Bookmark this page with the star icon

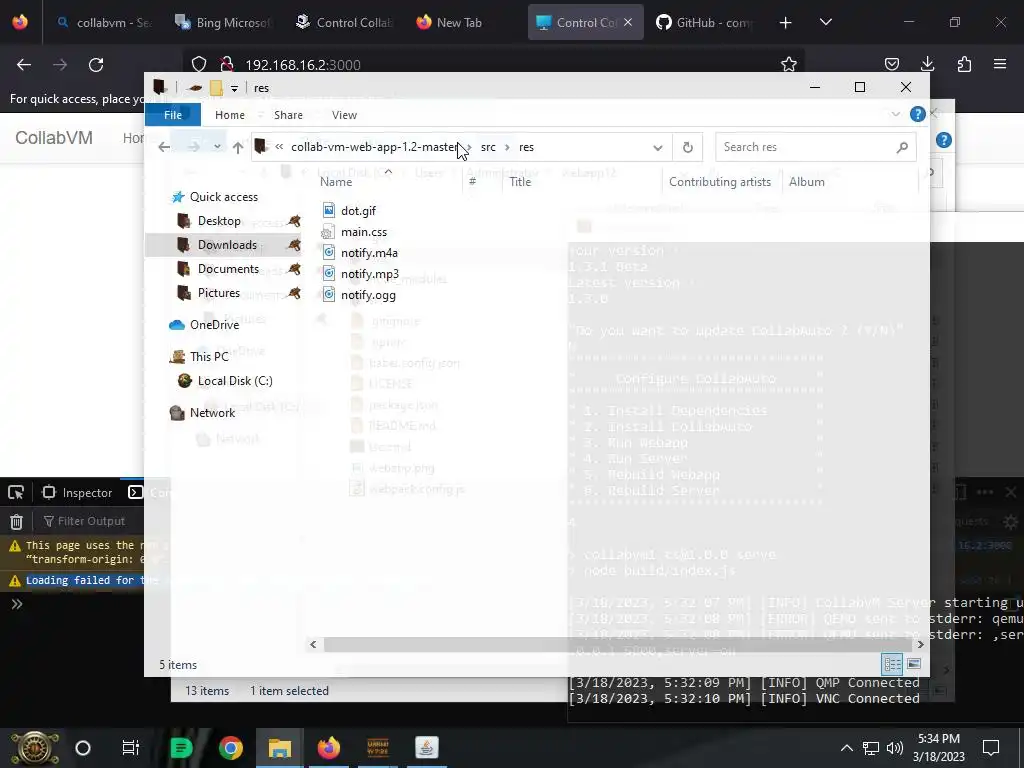coord(789,64)
